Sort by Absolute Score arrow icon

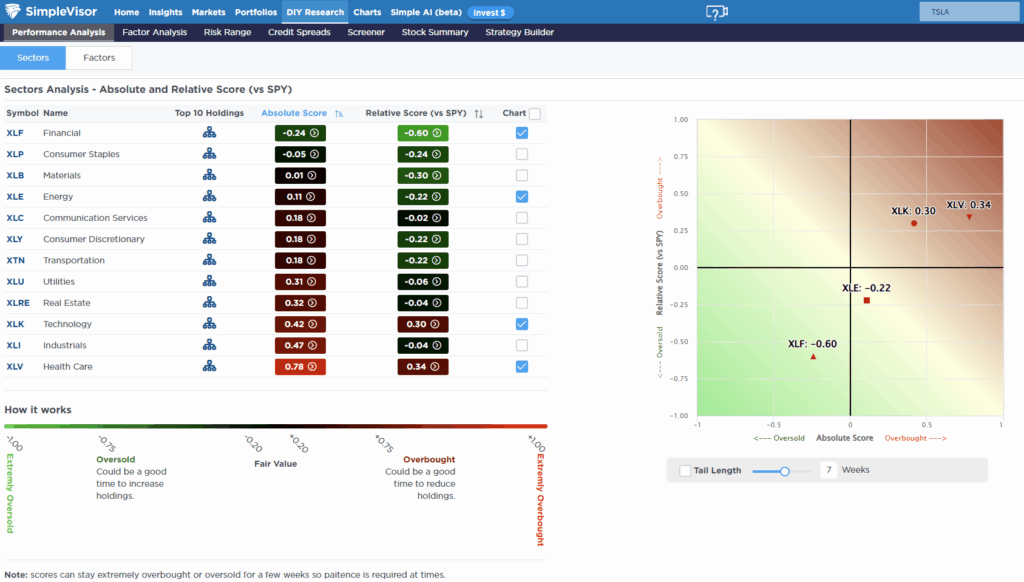click(x=339, y=114)
